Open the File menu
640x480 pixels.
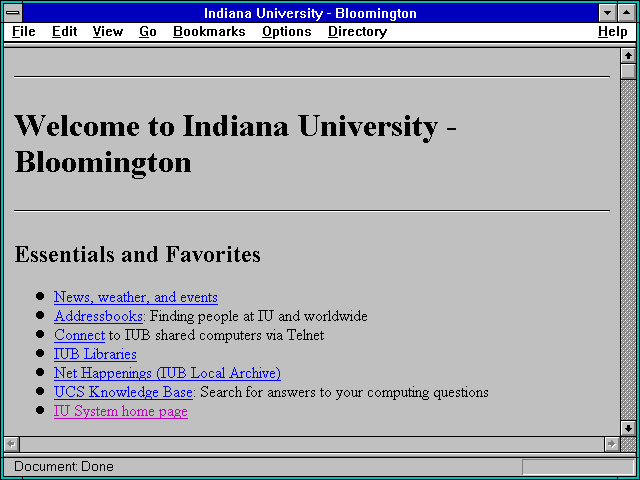[x=24, y=32]
